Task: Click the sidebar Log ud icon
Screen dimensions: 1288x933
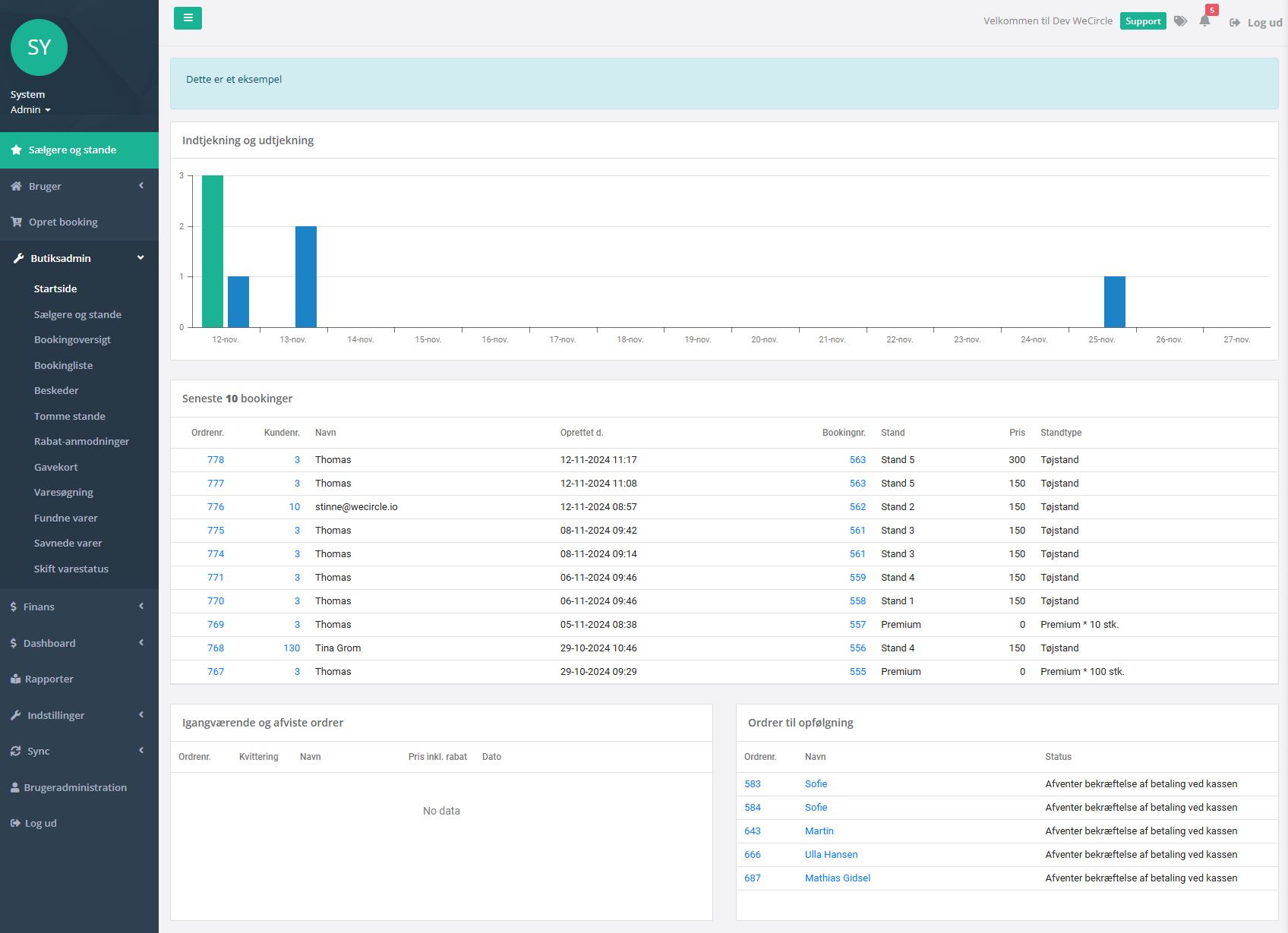Action: click(15, 824)
